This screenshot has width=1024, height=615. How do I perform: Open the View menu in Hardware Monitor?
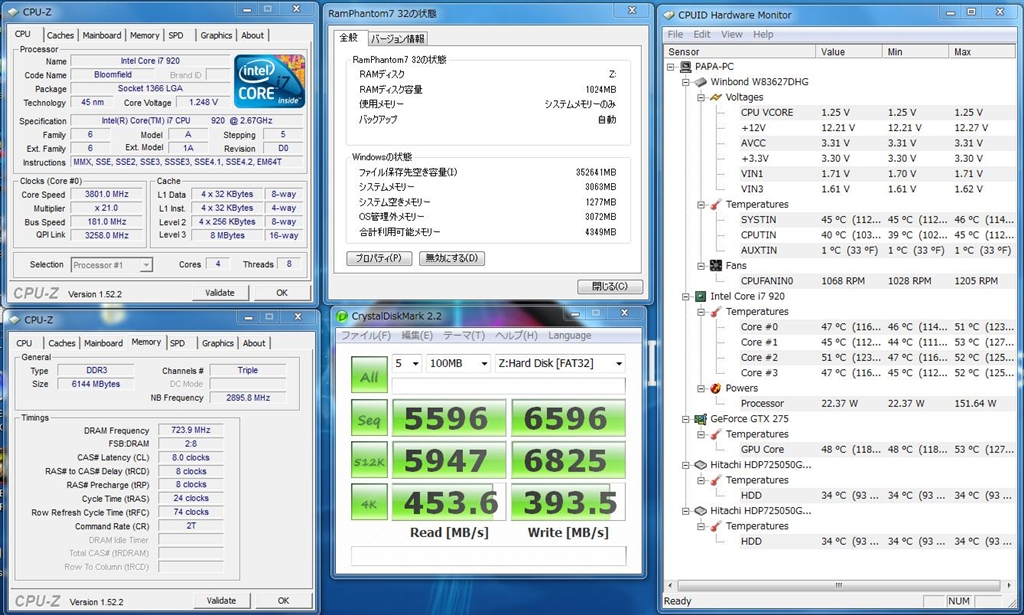(731, 34)
